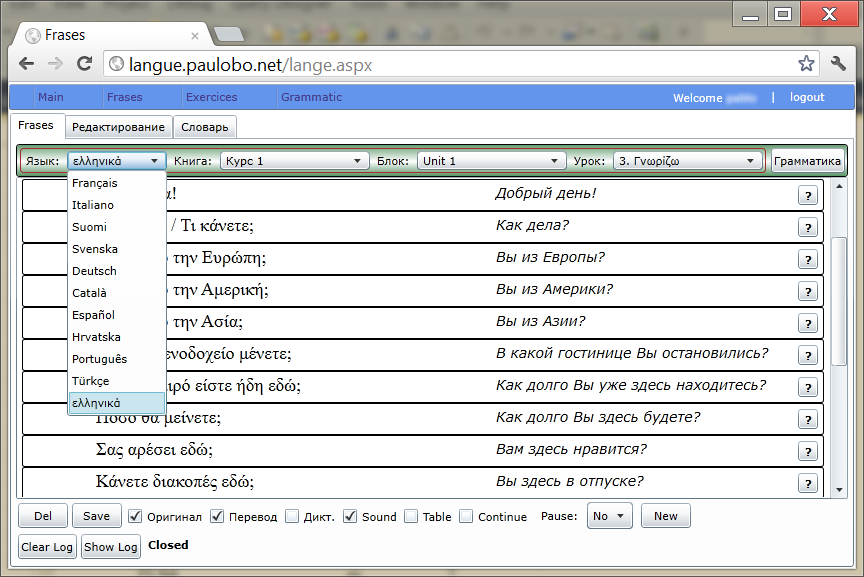The width and height of the screenshot is (864, 577).
Task: Open Main in the blue navigation bar
Action: click(51, 97)
